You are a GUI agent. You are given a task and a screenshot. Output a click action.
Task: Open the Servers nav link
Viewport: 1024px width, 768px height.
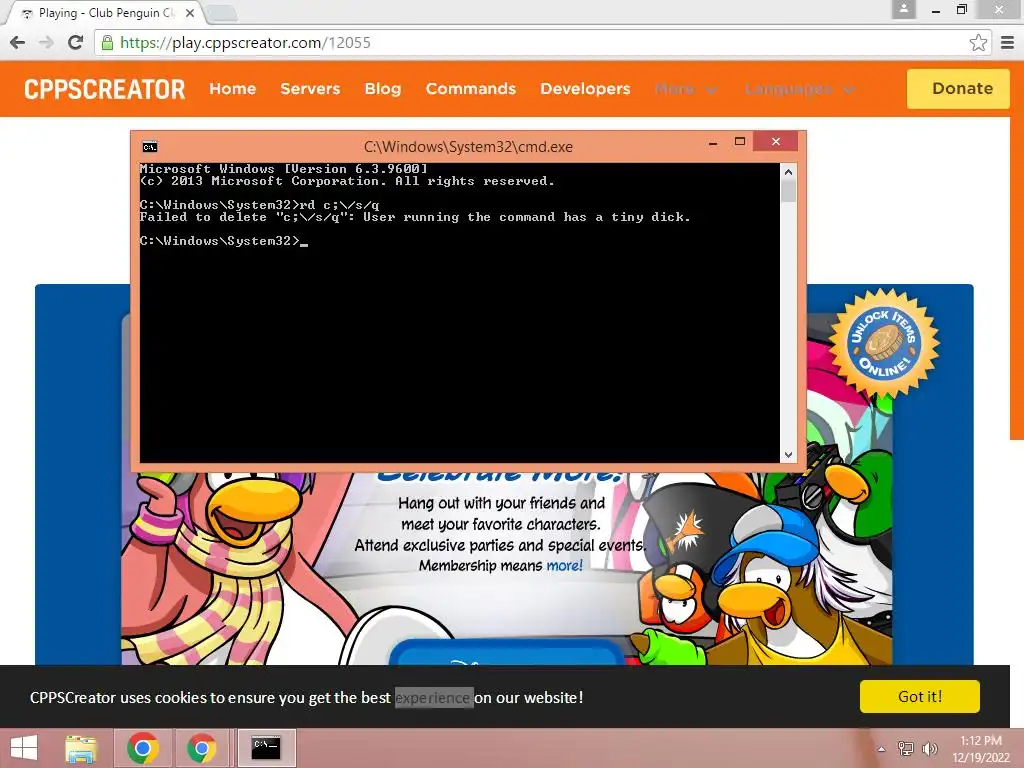[x=310, y=89]
